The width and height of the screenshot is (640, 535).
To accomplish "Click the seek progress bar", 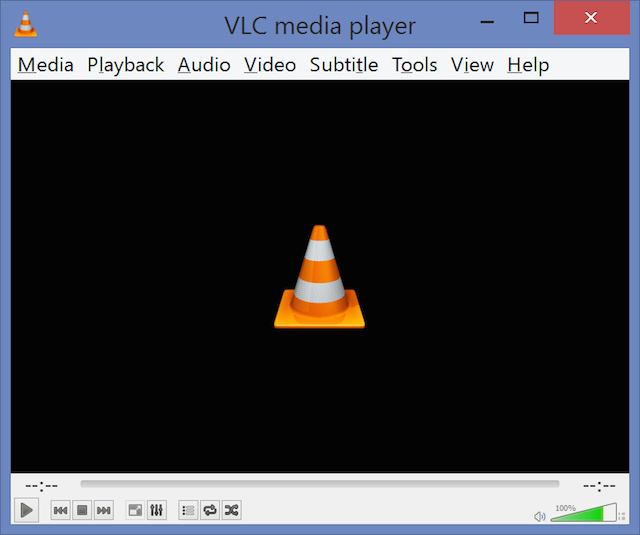I will pos(320,484).
